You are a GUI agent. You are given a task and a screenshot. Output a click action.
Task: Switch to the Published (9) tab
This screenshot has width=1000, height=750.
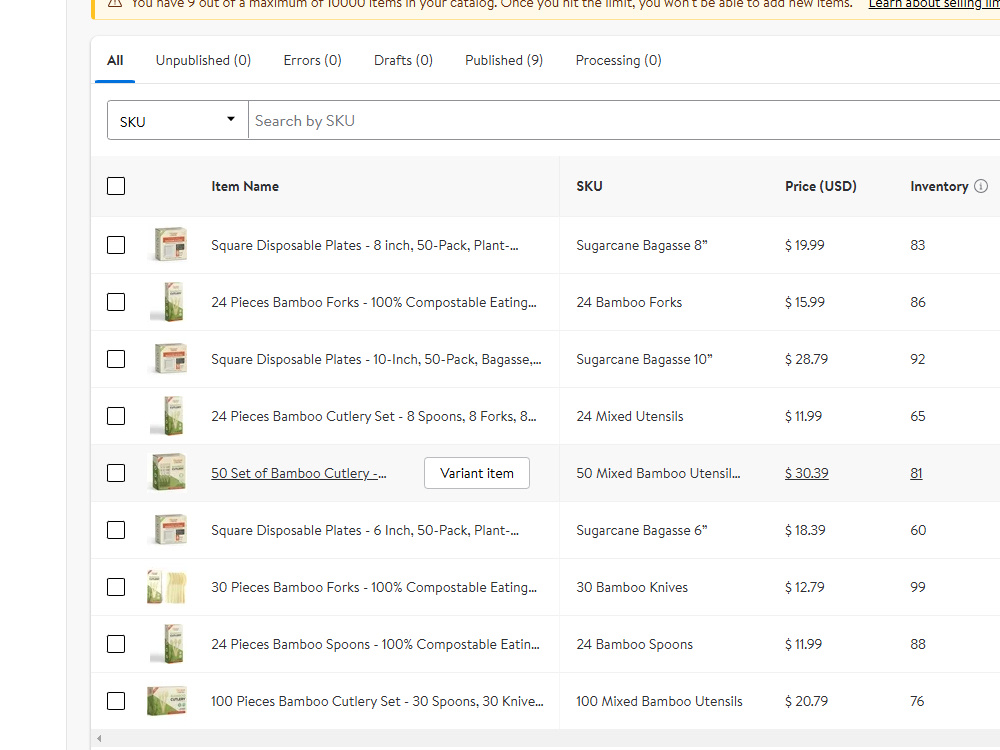pyautogui.click(x=504, y=61)
